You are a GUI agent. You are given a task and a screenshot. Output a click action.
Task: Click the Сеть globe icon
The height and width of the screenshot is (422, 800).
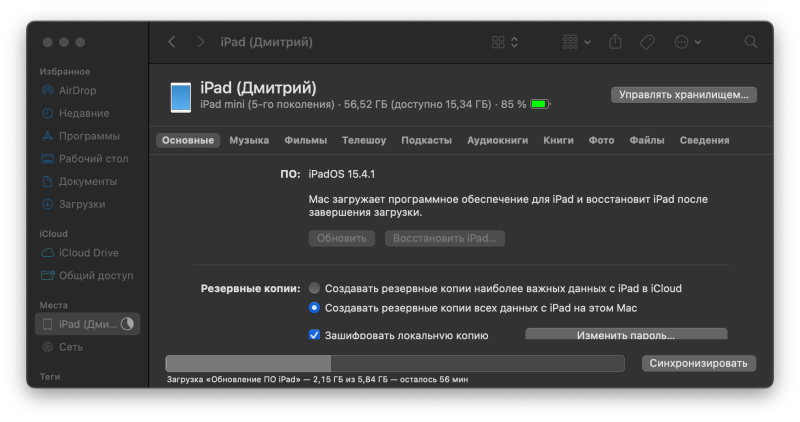point(47,347)
